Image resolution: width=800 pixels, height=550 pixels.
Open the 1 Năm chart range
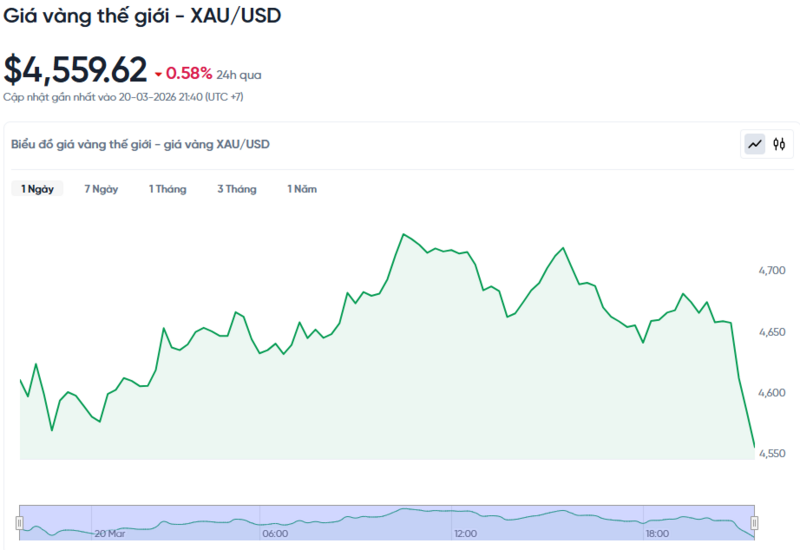coord(302,189)
